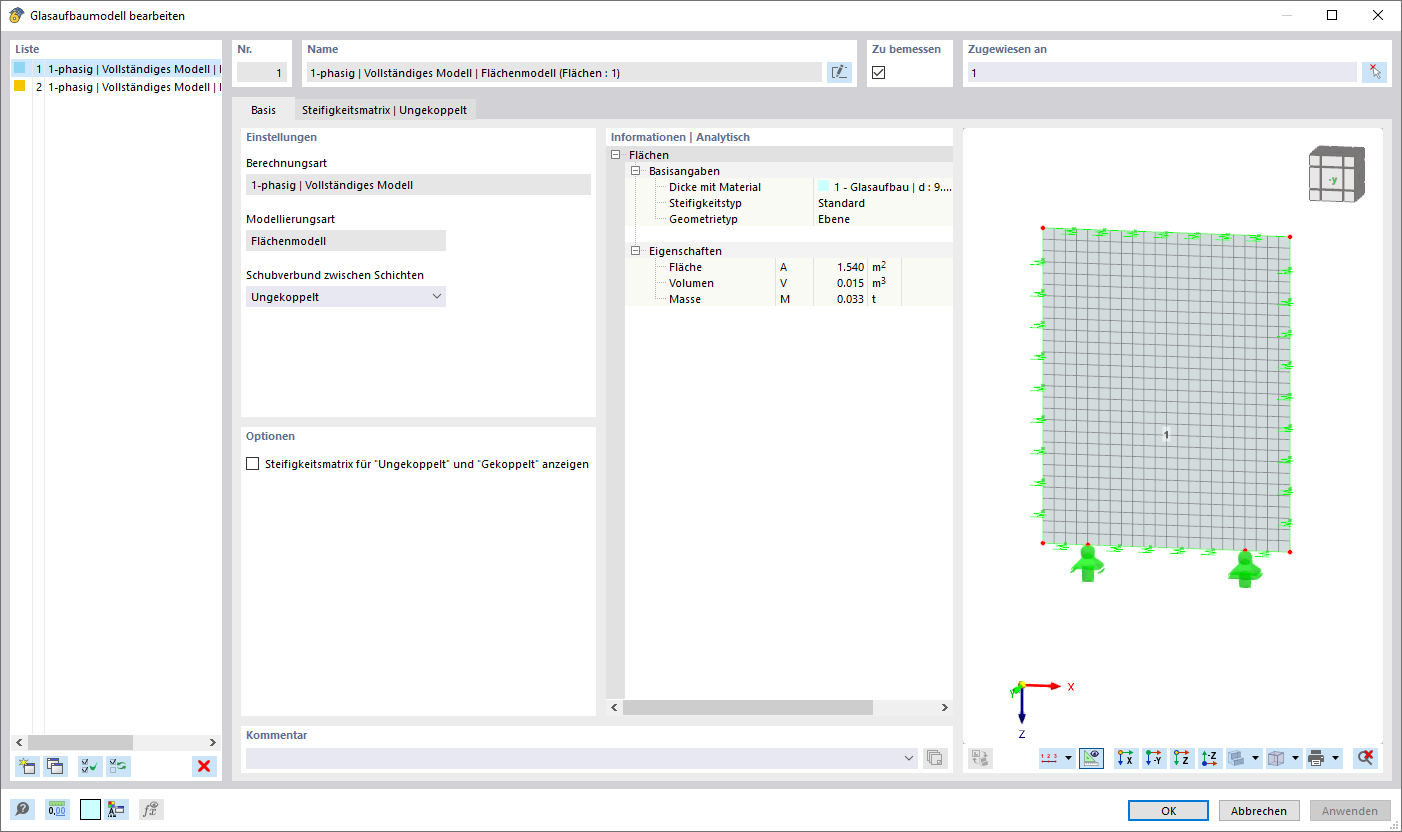Click the Anwenden button
Viewport: 1402px width, 832px height.
(1350, 811)
